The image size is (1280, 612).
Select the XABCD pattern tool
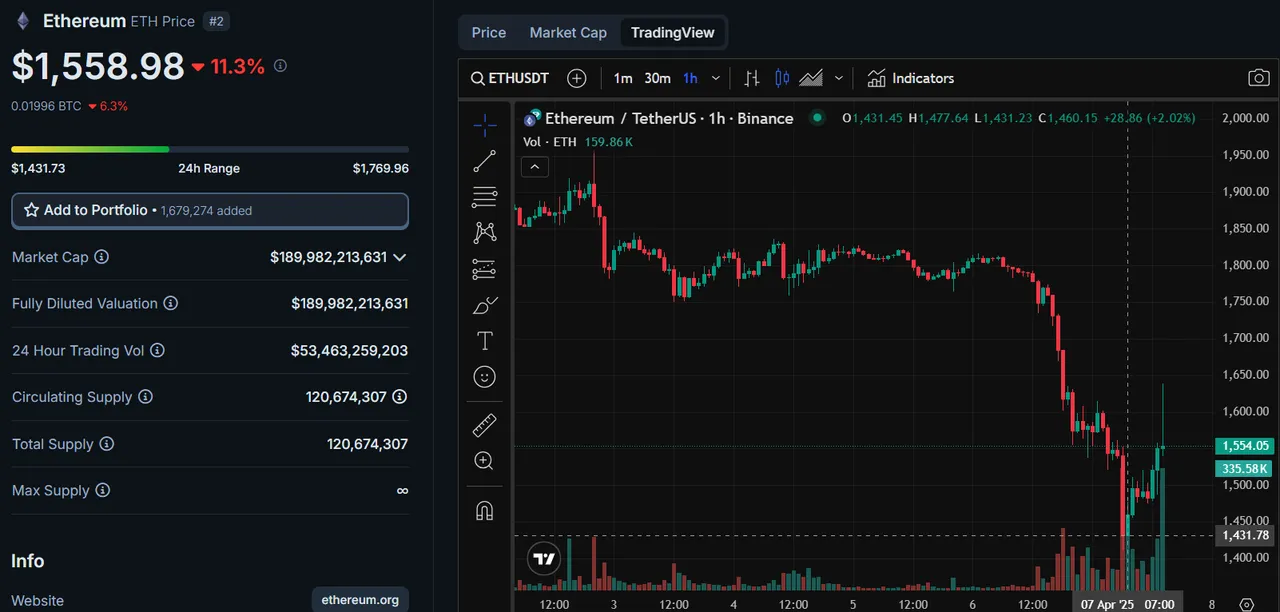pyautogui.click(x=485, y=232)
